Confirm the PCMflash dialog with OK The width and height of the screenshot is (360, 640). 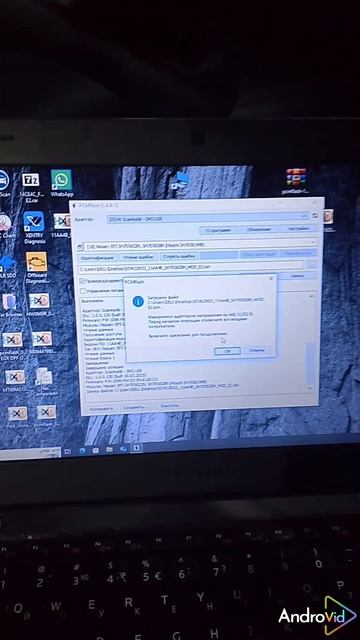click(227, 351)
